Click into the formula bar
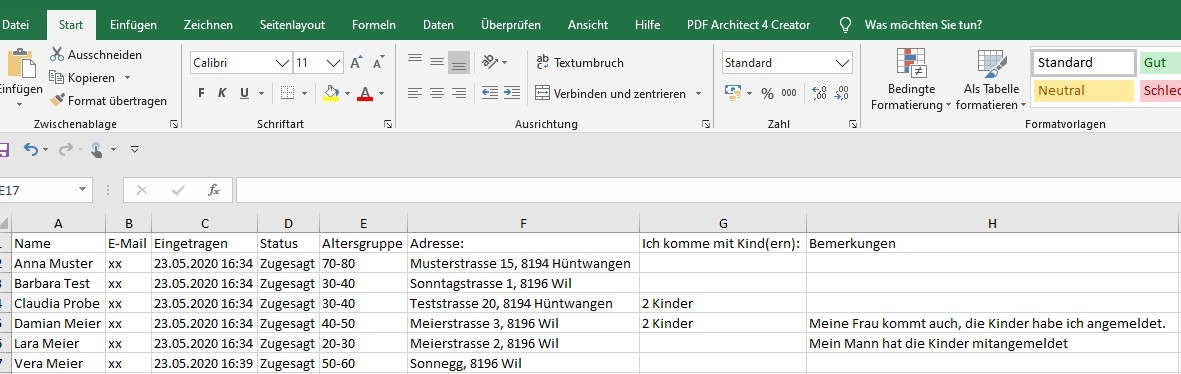This screenshot has width=1181, height=374. tap(708, 190)
